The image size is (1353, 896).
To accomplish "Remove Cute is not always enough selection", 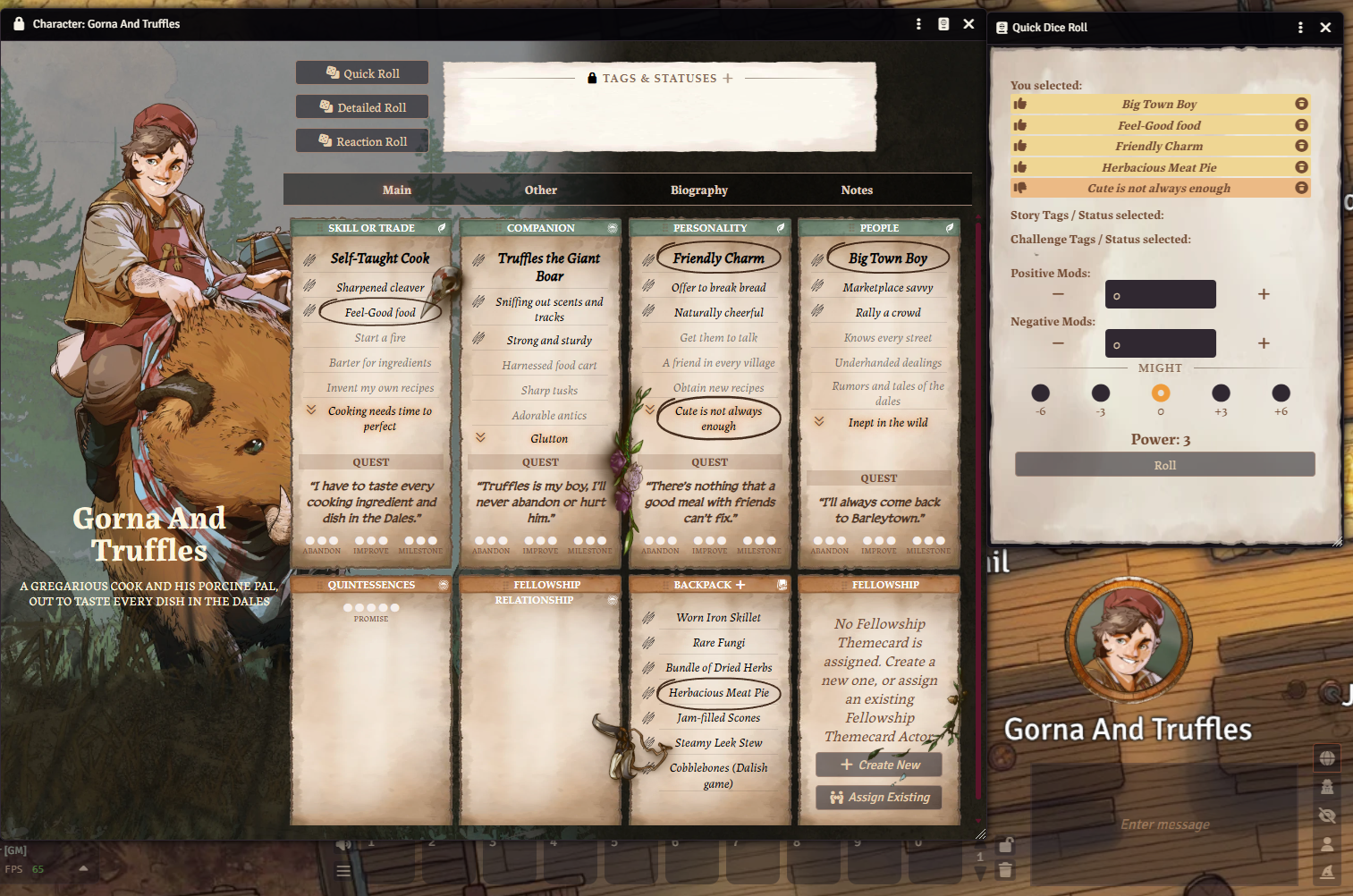I will 1301,188.
